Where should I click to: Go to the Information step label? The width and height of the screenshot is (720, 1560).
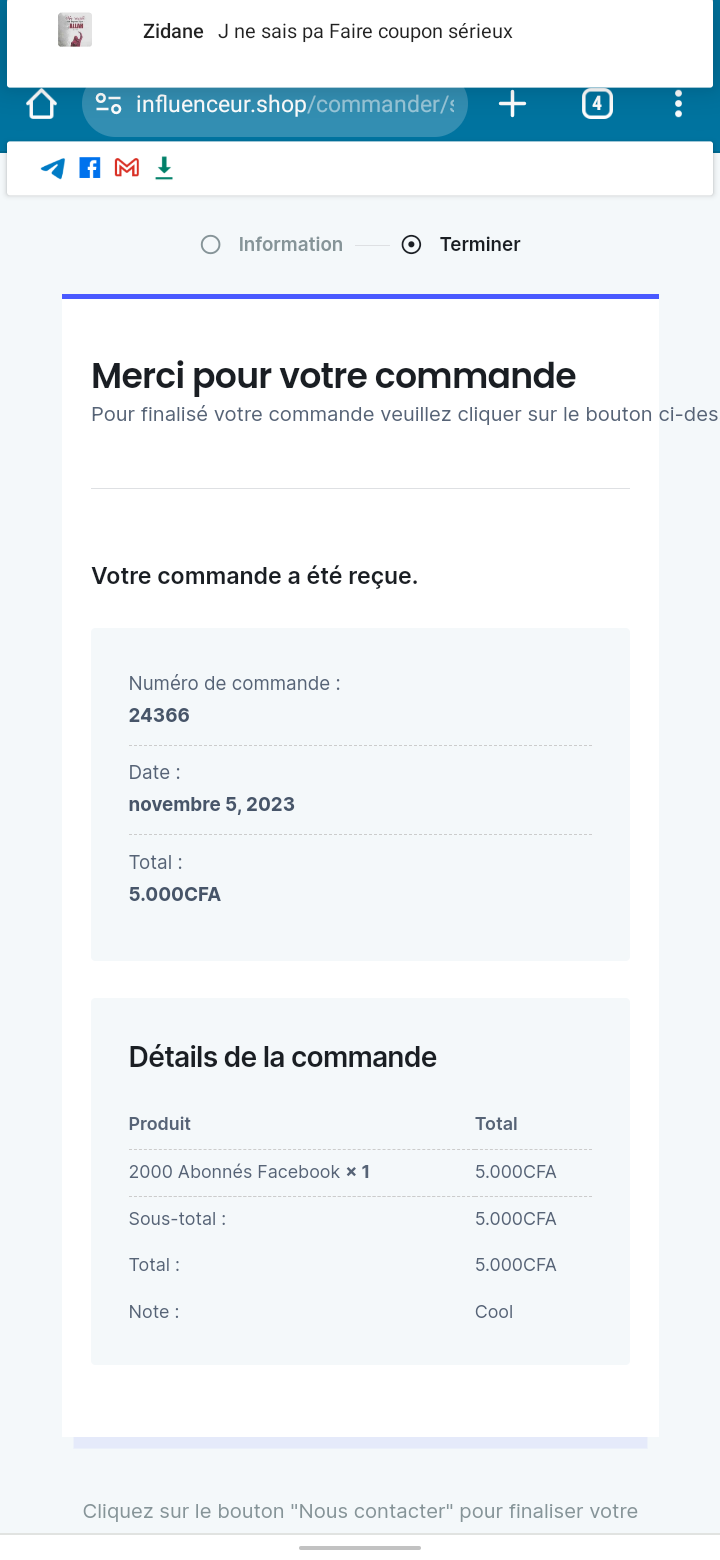pos(290,245)
